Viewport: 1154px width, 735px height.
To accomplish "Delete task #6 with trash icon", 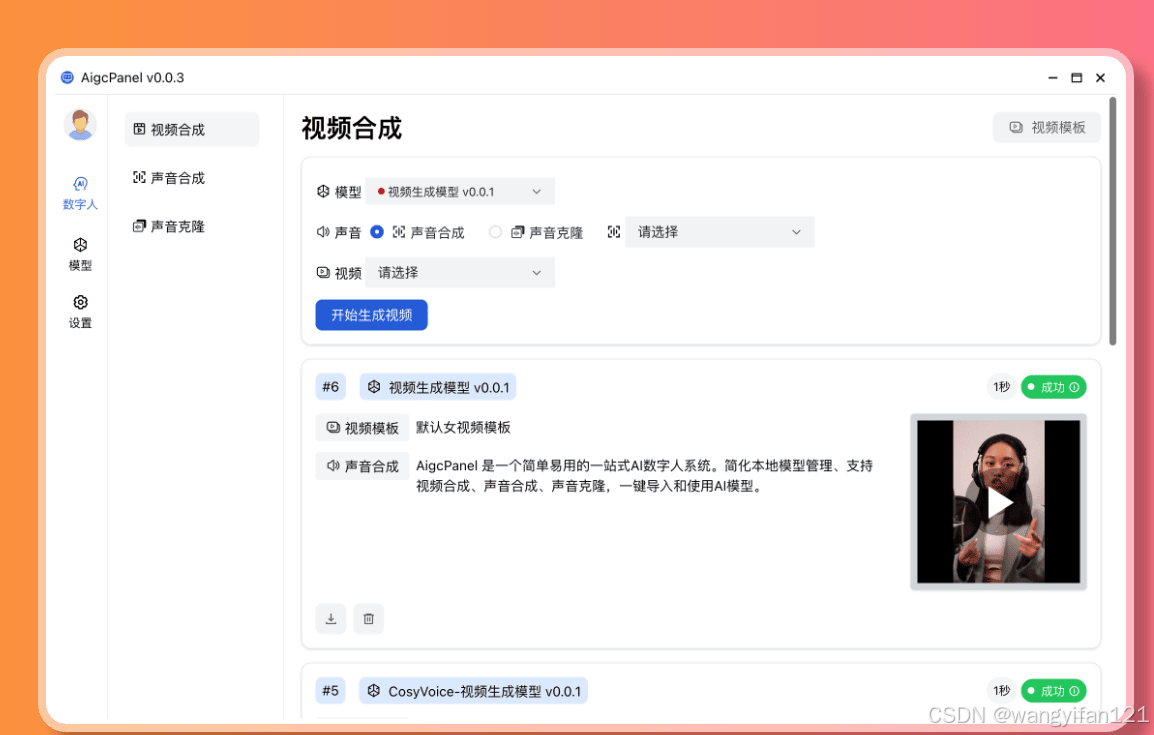I will pos(369,619).
